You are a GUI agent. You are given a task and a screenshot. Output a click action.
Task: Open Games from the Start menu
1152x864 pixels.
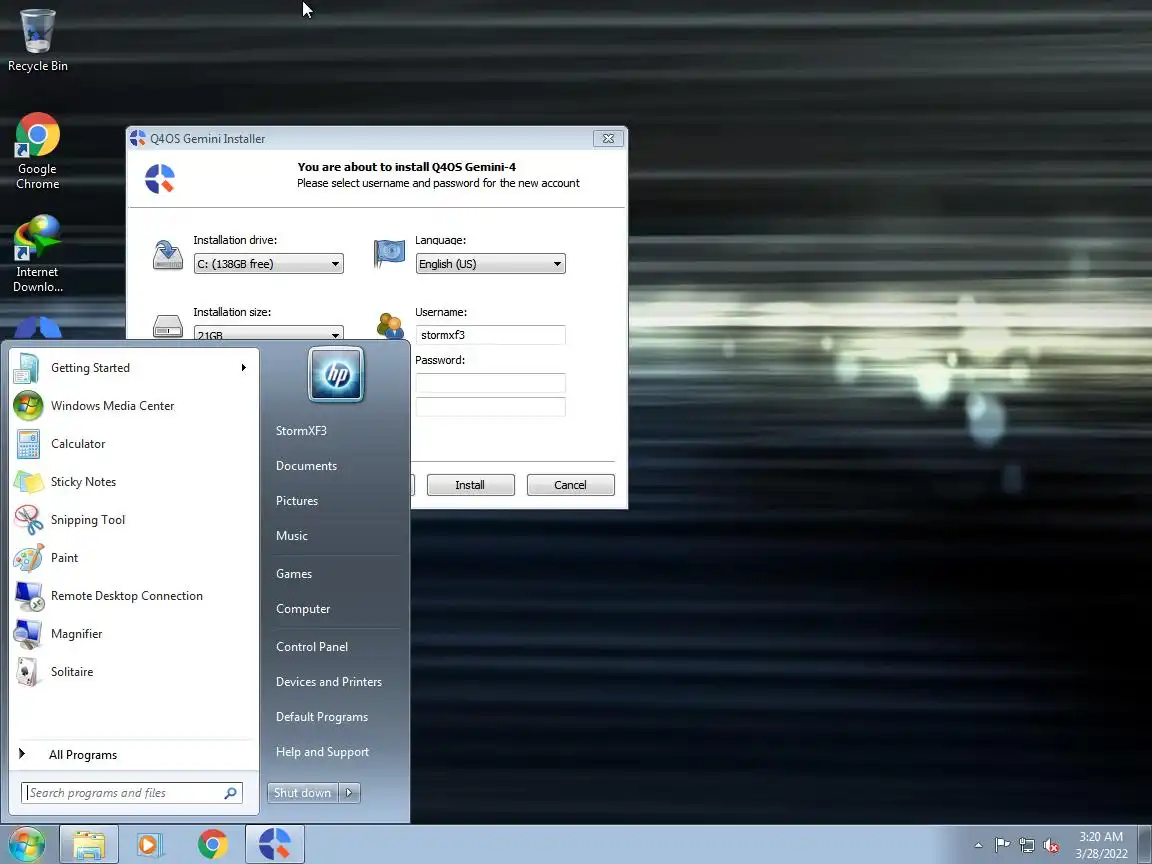point(294,574)
